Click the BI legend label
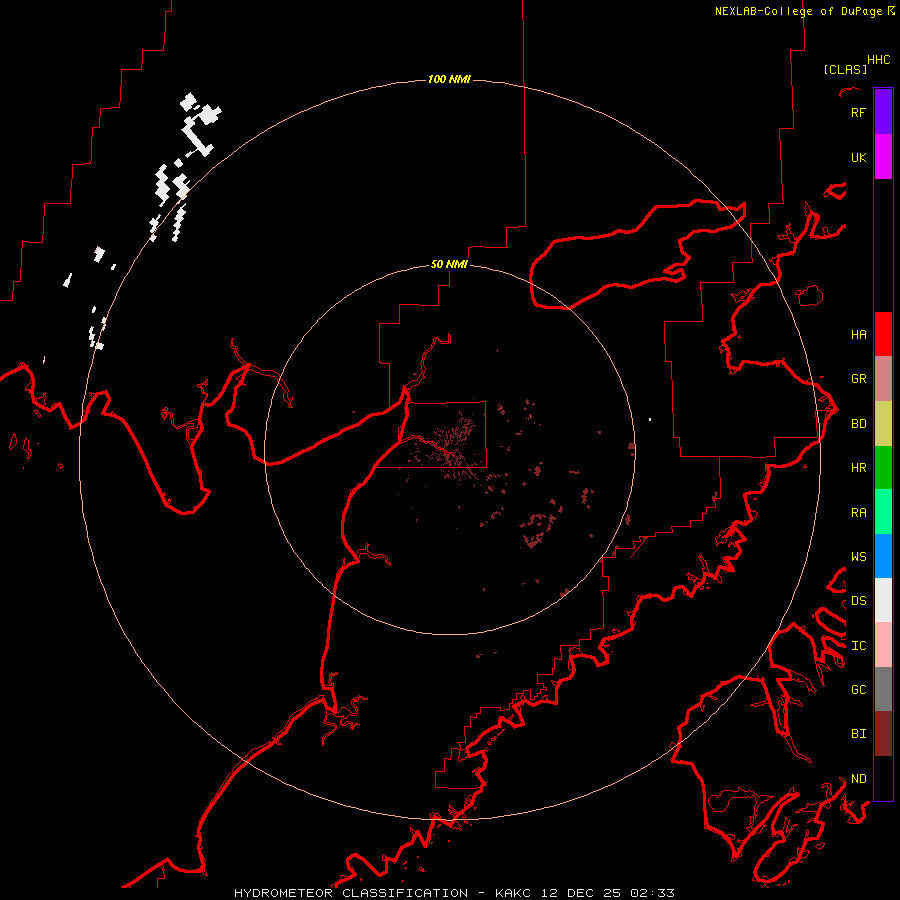 click(x=858, y=734)
